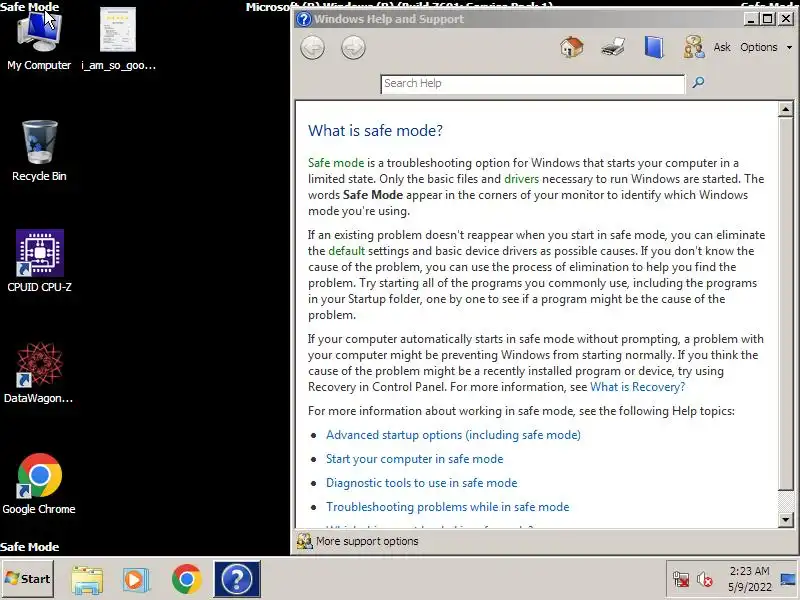Click the help scrollbar up arrow
The image size is (800, 600).
(785, 109)
